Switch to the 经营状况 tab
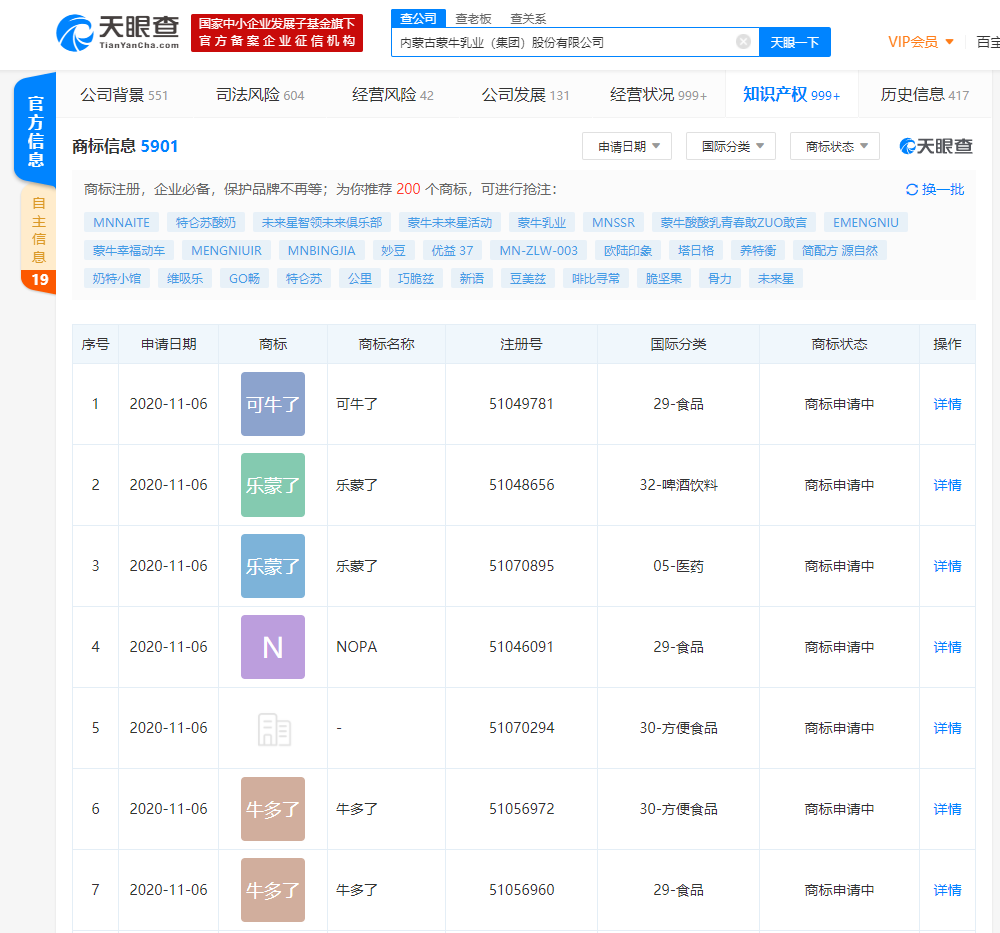 [x=658, y=95]
